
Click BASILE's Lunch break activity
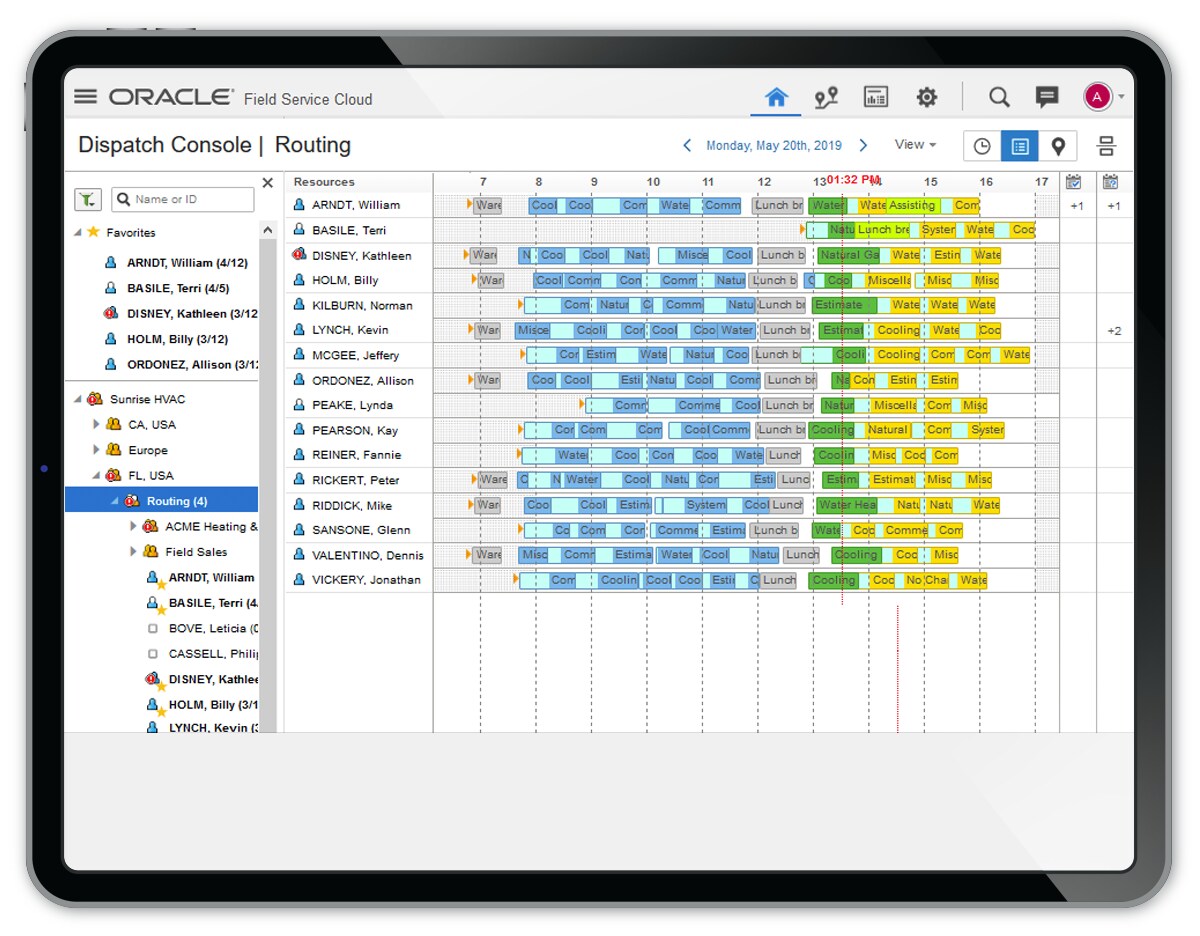pos(883,230)
